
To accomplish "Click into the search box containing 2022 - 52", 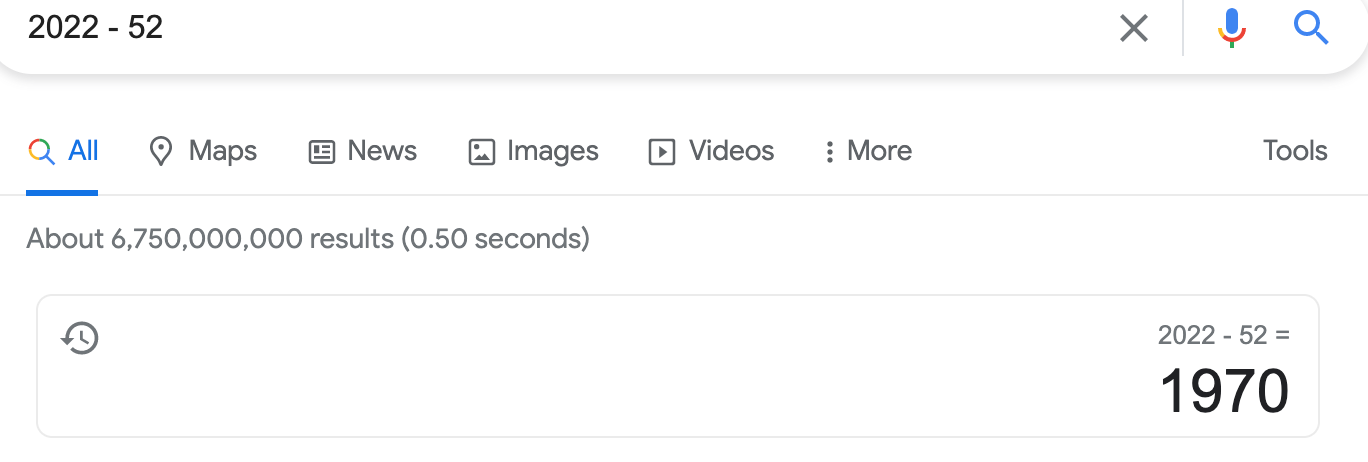I will point(560,28).
